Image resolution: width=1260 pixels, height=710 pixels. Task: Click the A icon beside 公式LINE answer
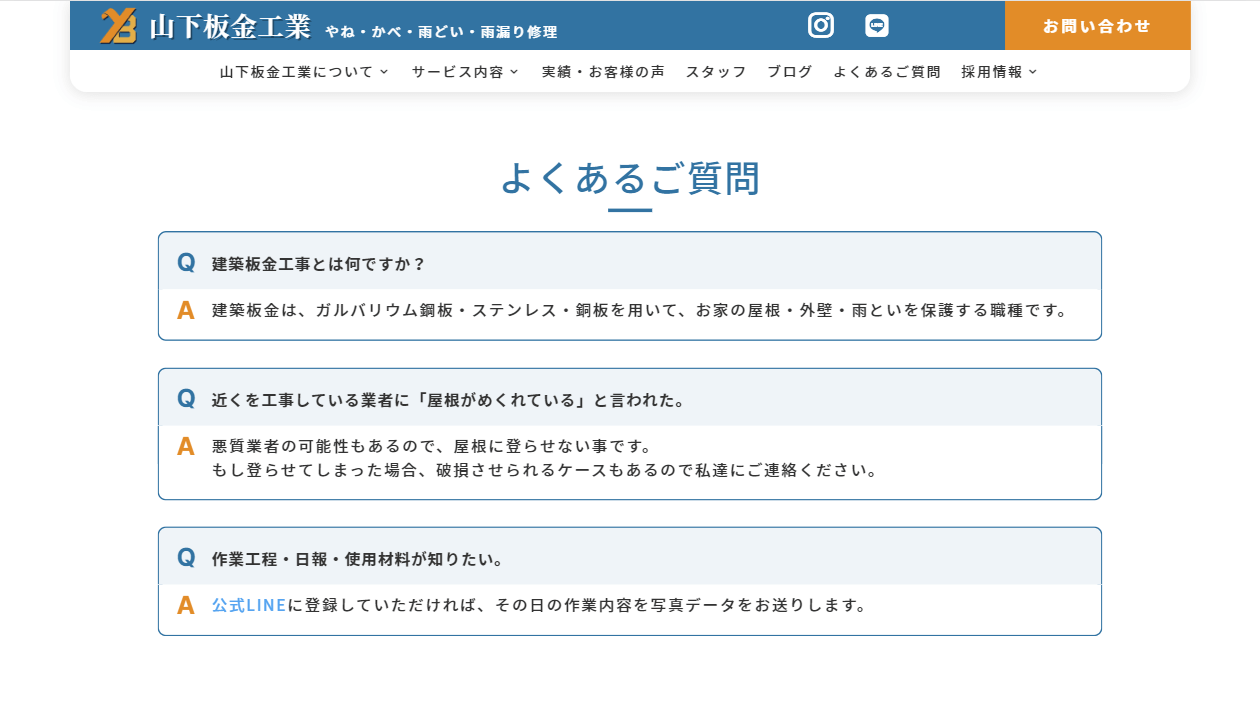(x=186, y=606)
